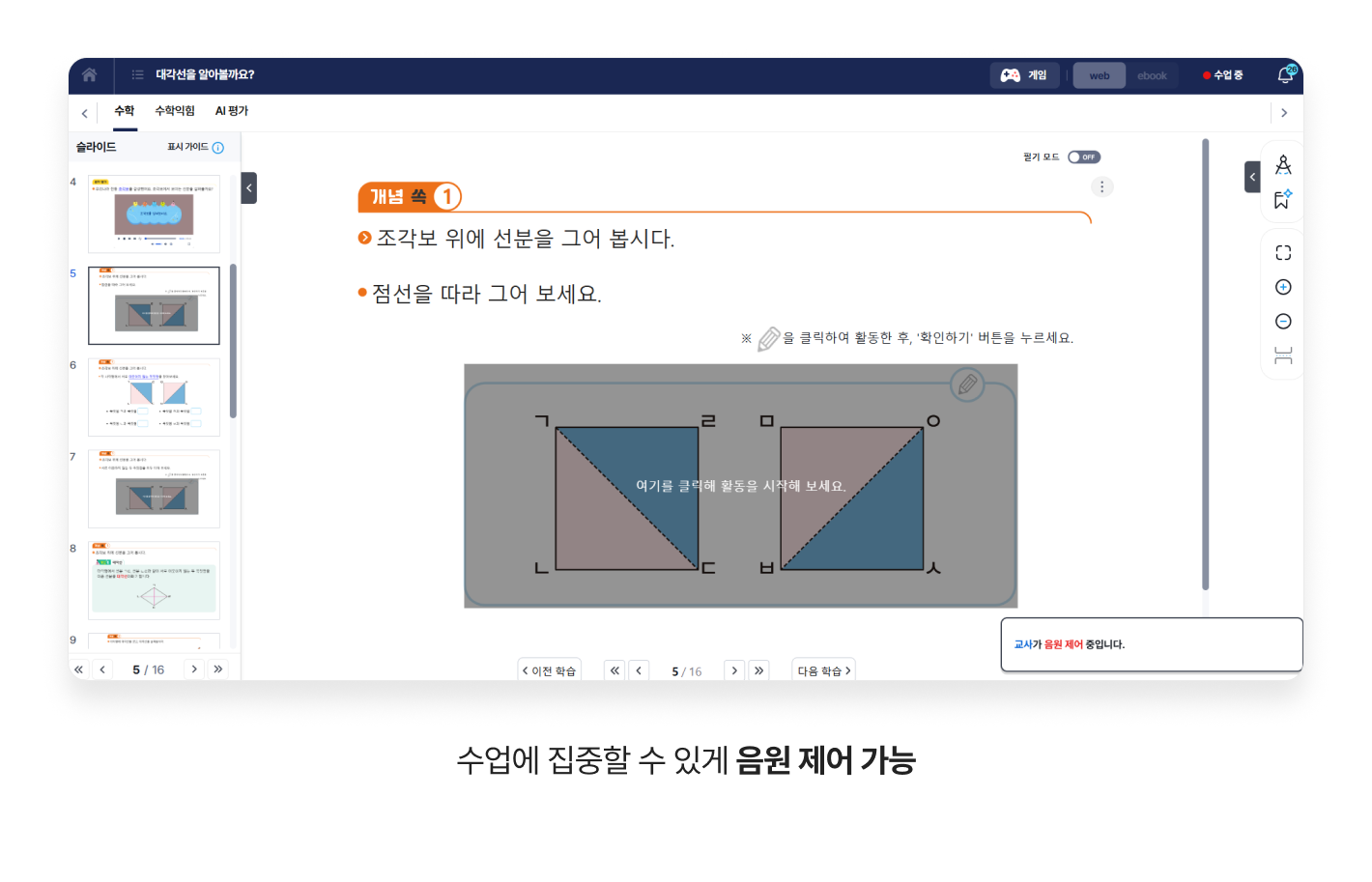The width and height of the screenshot is (1372, 882).
Task: Open the compass drawing tool
Action: tap(1283, 165)
